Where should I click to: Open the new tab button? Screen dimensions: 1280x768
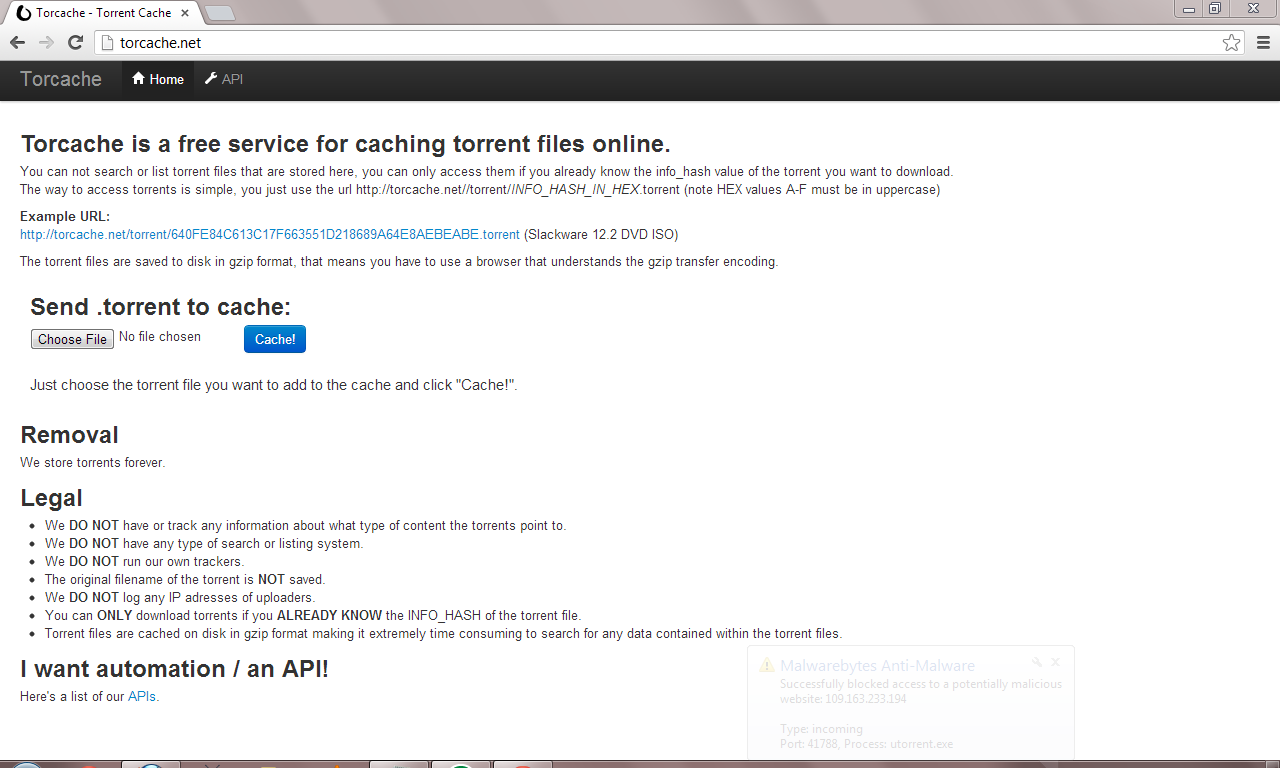point(220,13)
